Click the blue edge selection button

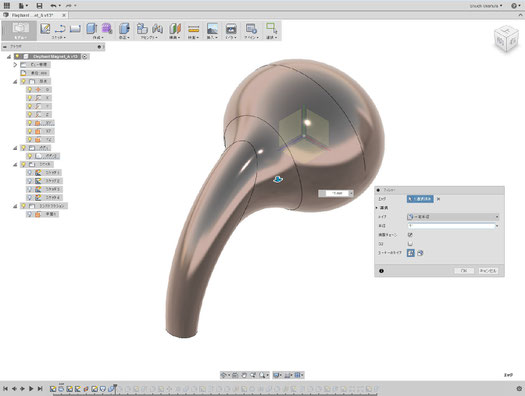pyautogui.click(x=420, y=199)
